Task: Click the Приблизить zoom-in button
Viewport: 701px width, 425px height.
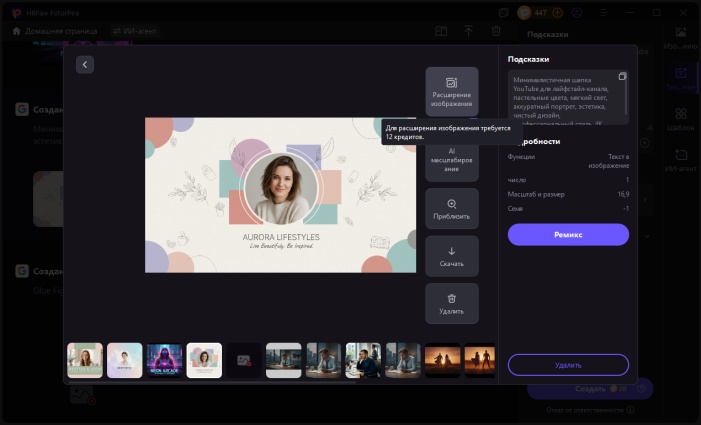Action: [451, 208]
